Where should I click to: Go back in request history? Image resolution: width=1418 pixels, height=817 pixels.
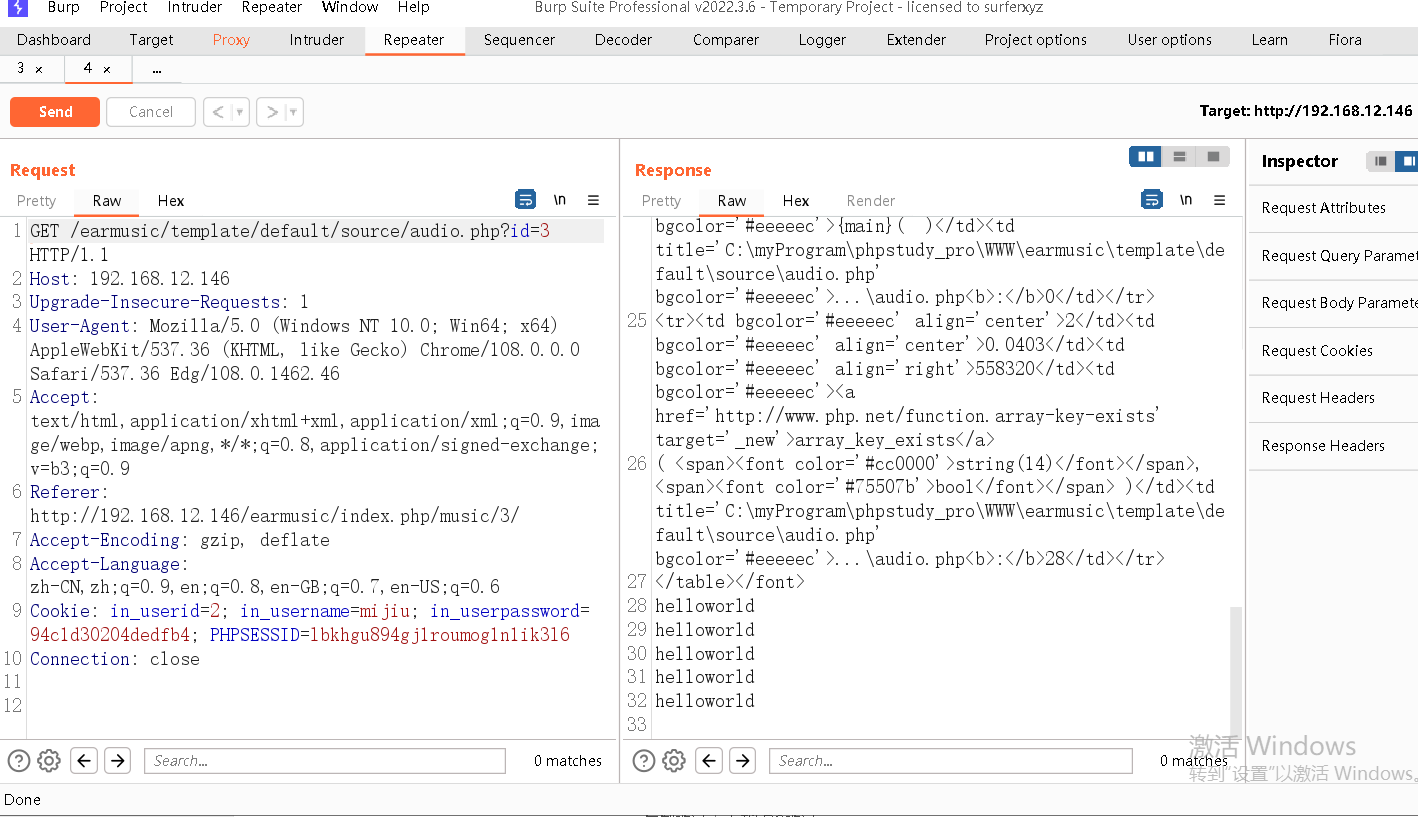217,112
